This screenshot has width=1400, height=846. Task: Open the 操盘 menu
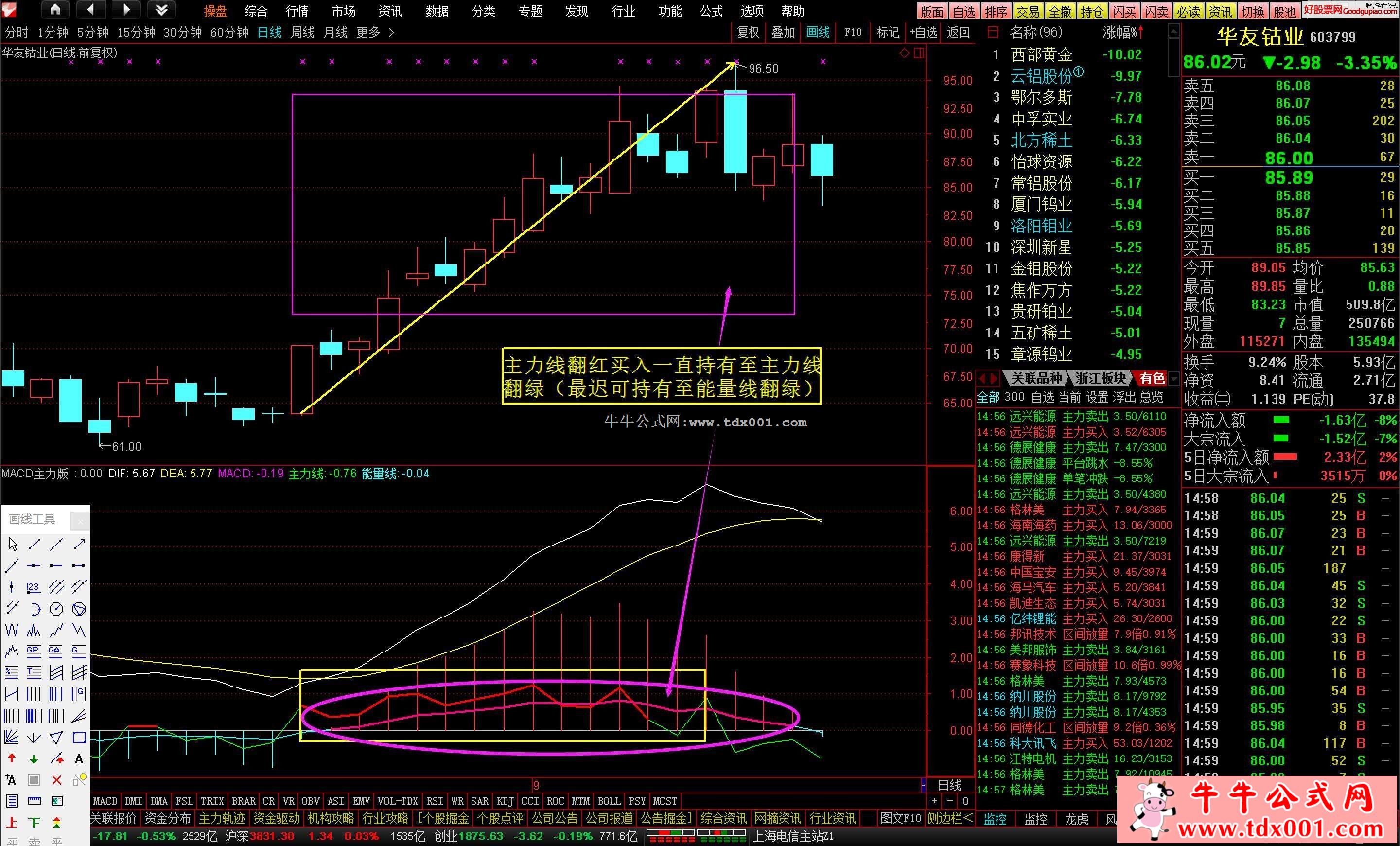click(x=215, y=10)
